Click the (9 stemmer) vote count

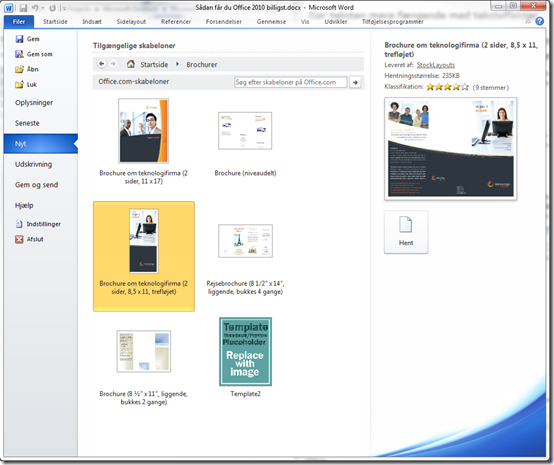tap(490, 87)
